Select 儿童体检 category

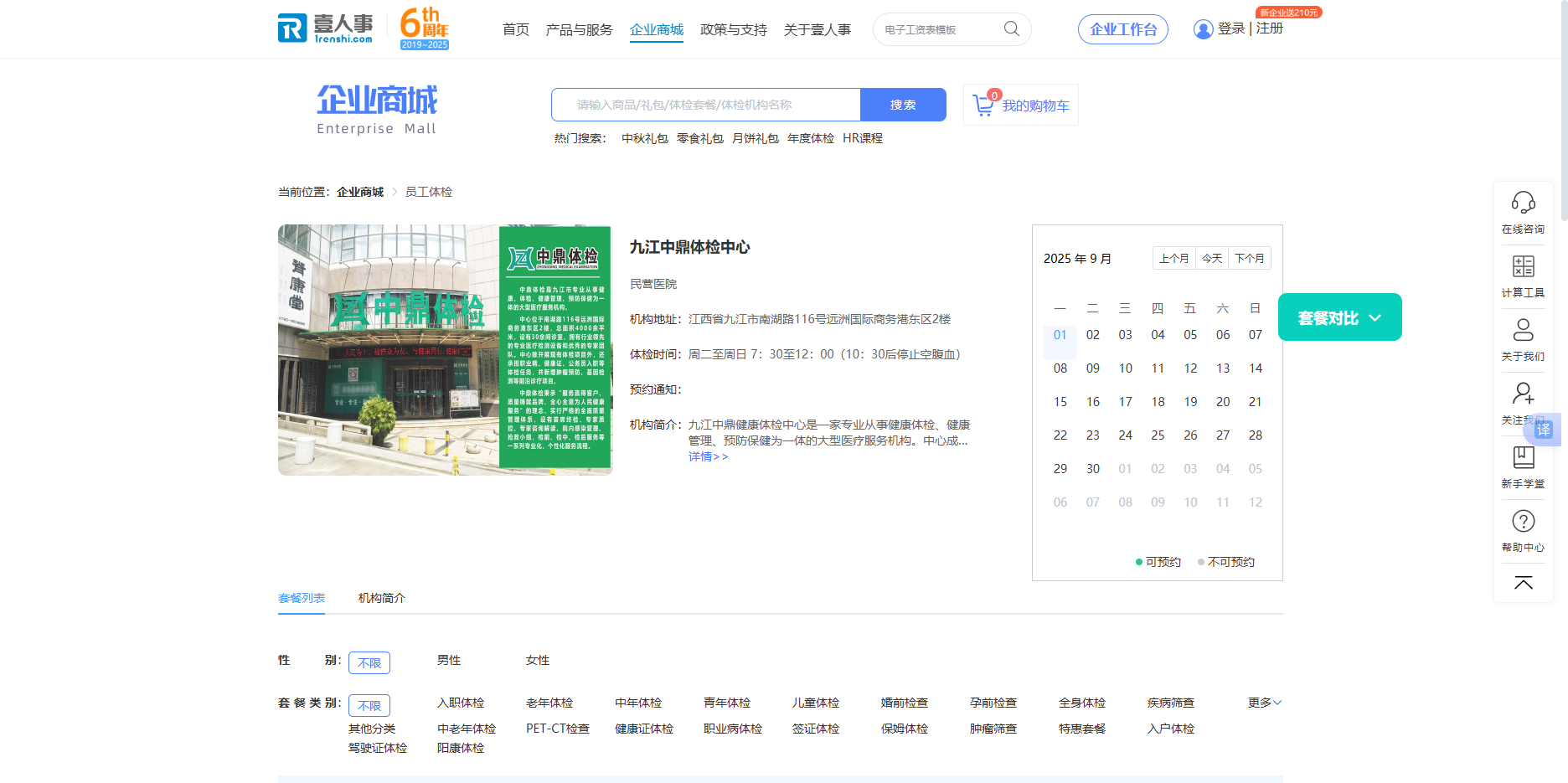816,703
